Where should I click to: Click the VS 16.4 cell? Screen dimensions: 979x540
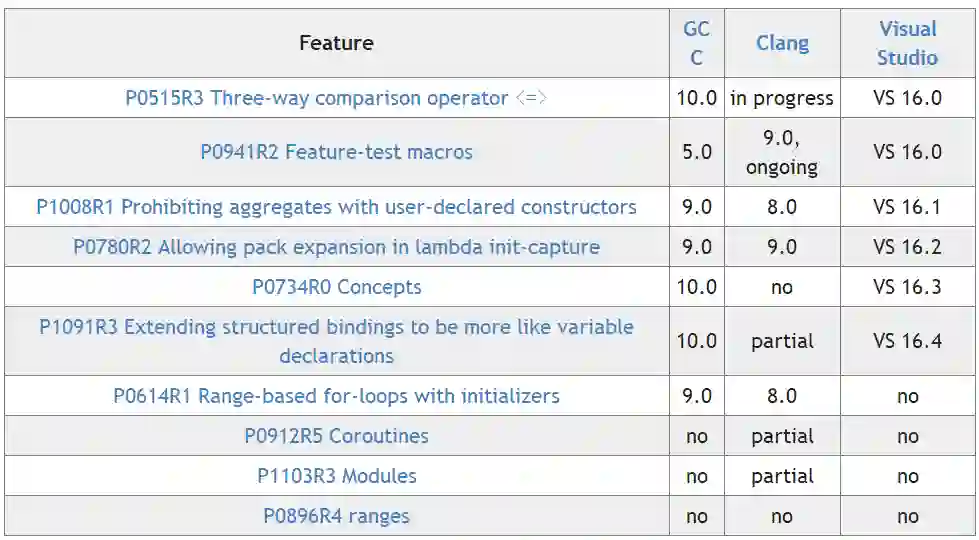[x=907, y=341]
